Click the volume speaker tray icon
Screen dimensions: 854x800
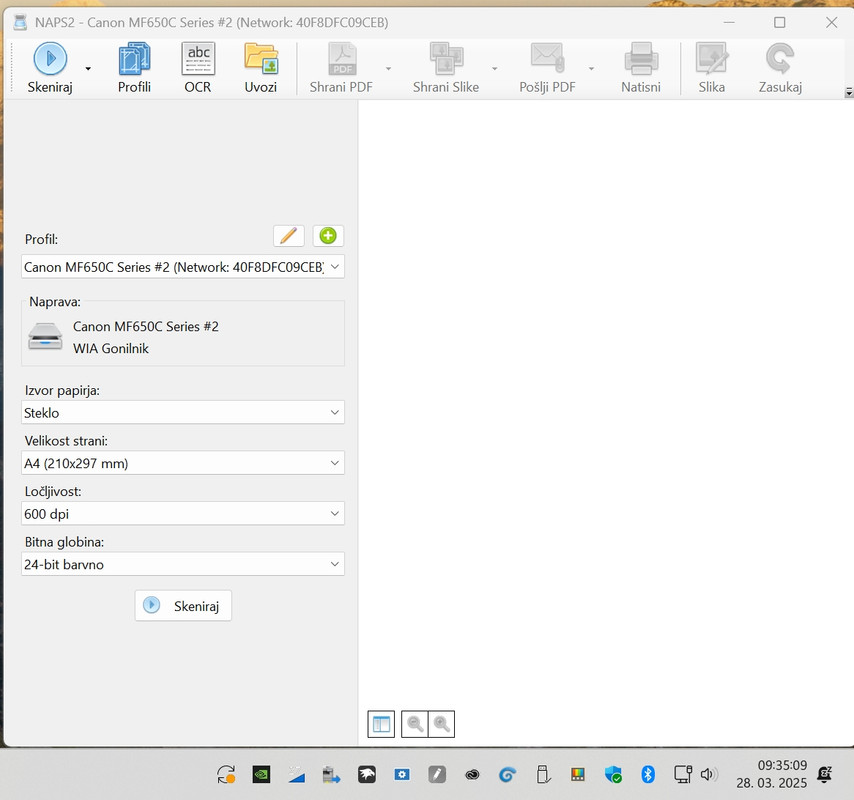coord(709,774)
